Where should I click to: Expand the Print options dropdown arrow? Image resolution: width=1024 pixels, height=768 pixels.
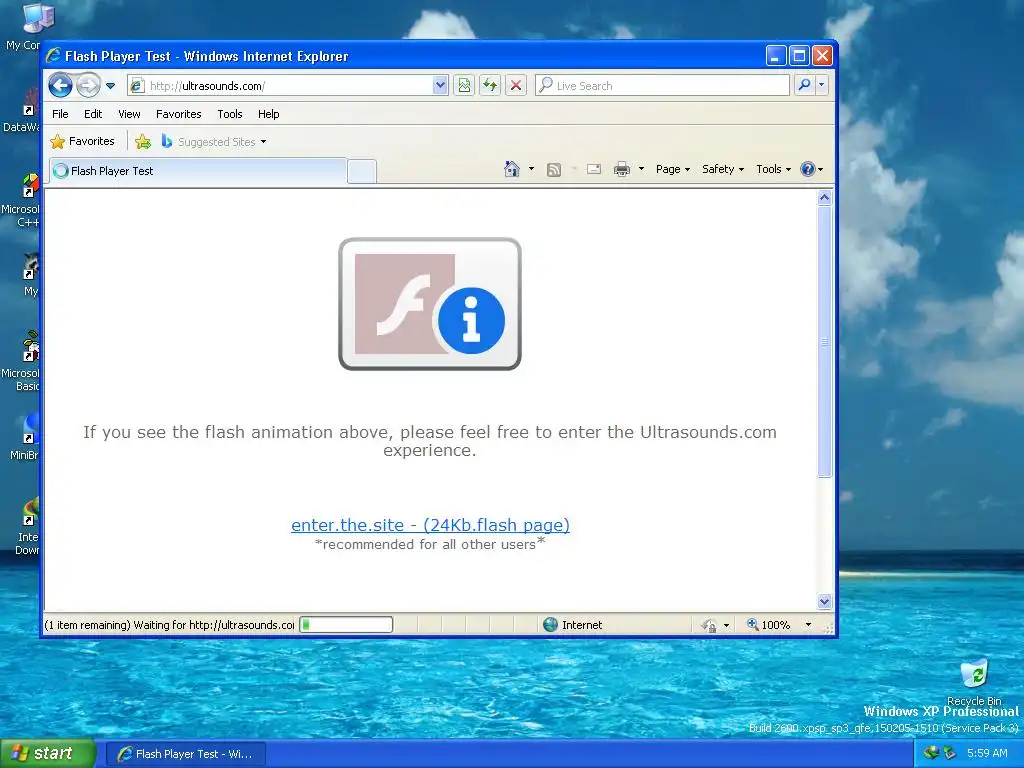(641, 169)
